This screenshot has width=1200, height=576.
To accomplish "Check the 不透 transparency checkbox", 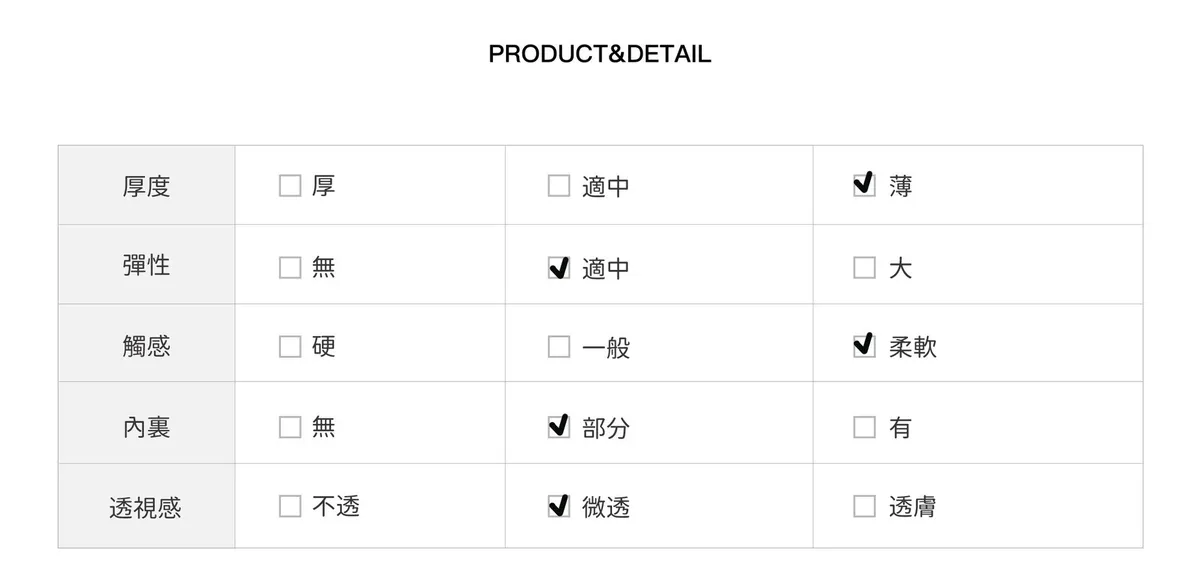I will (290, 507).
